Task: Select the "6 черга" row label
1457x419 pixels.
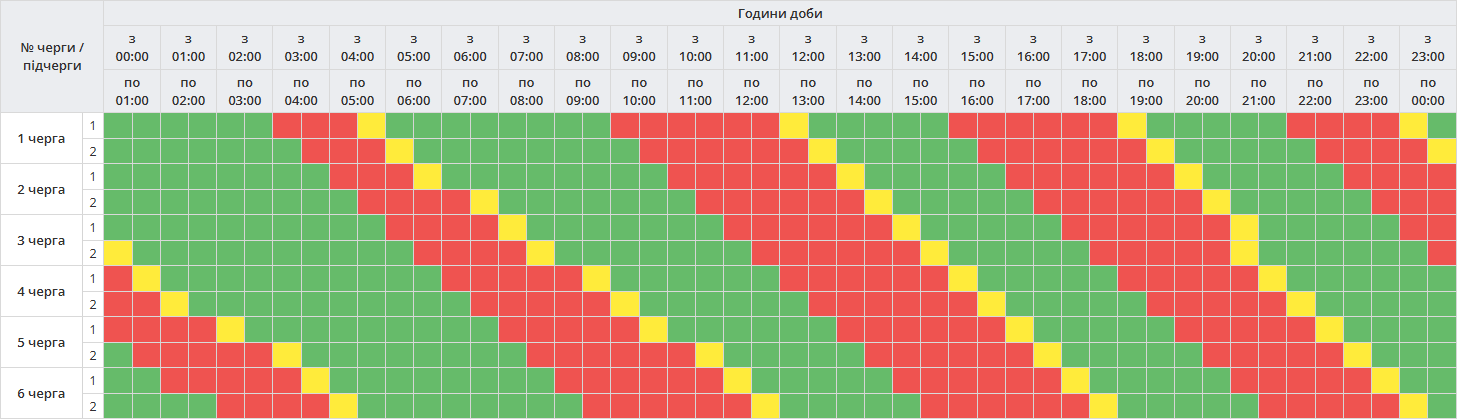Action: [42, 393]
